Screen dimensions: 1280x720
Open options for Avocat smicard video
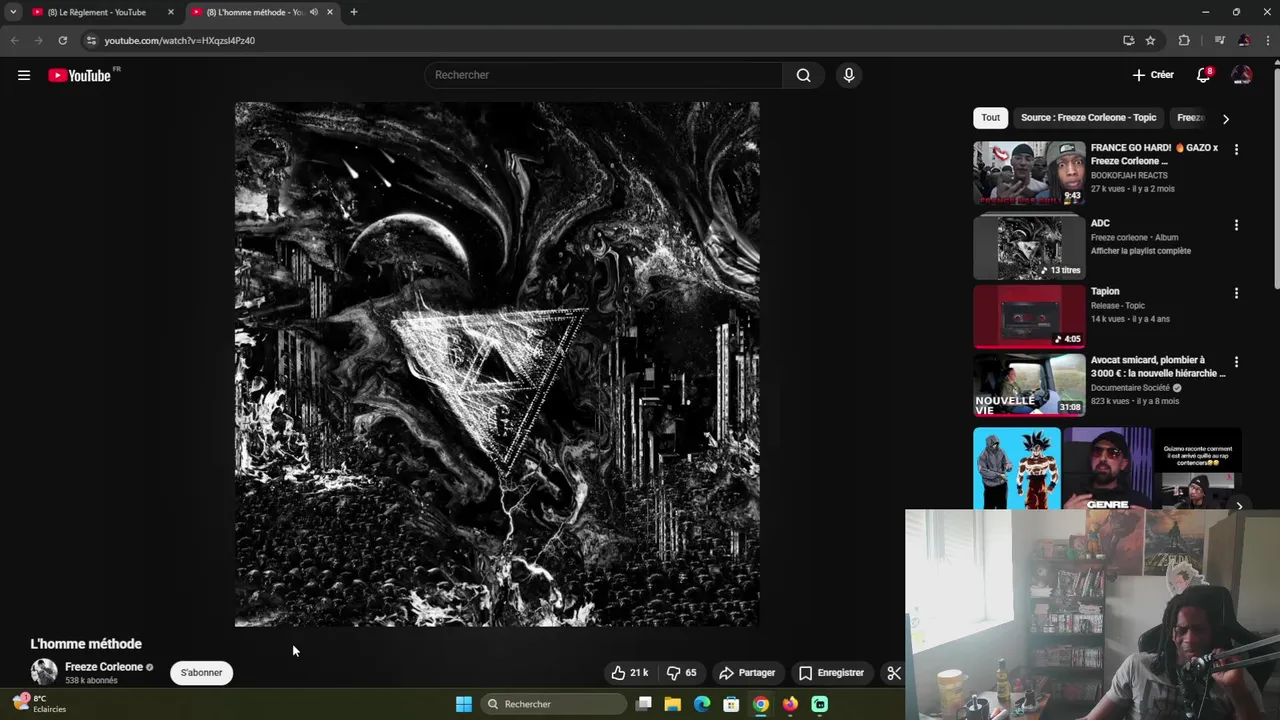point(1236,362)
